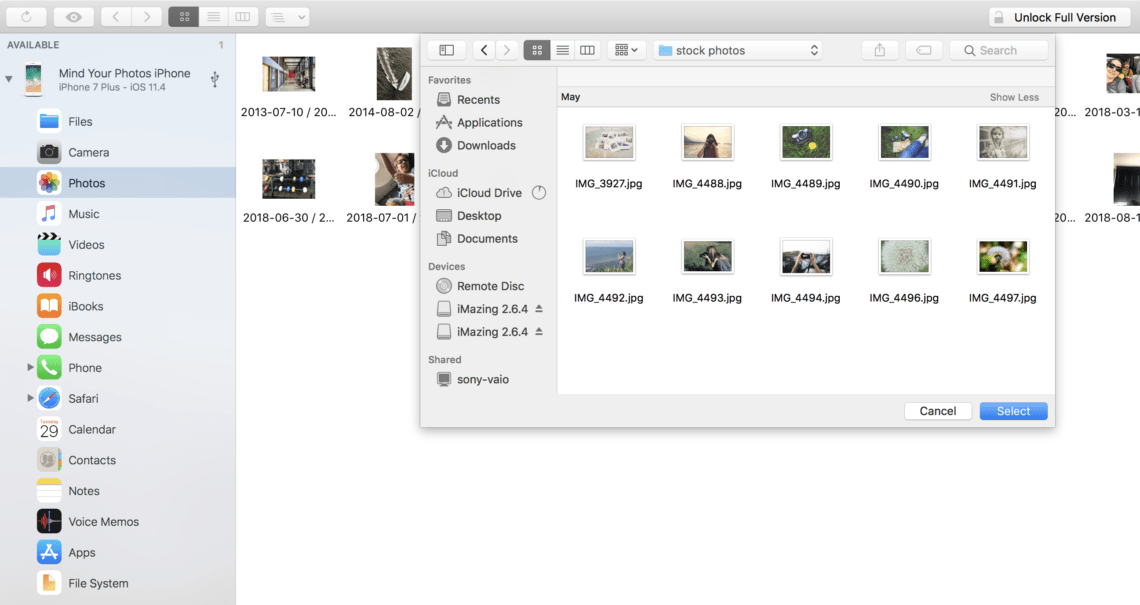Select the IMG_4492.jpg thumbnail
The width and height of the screenshot is (1140, 605).
(609, 256)
